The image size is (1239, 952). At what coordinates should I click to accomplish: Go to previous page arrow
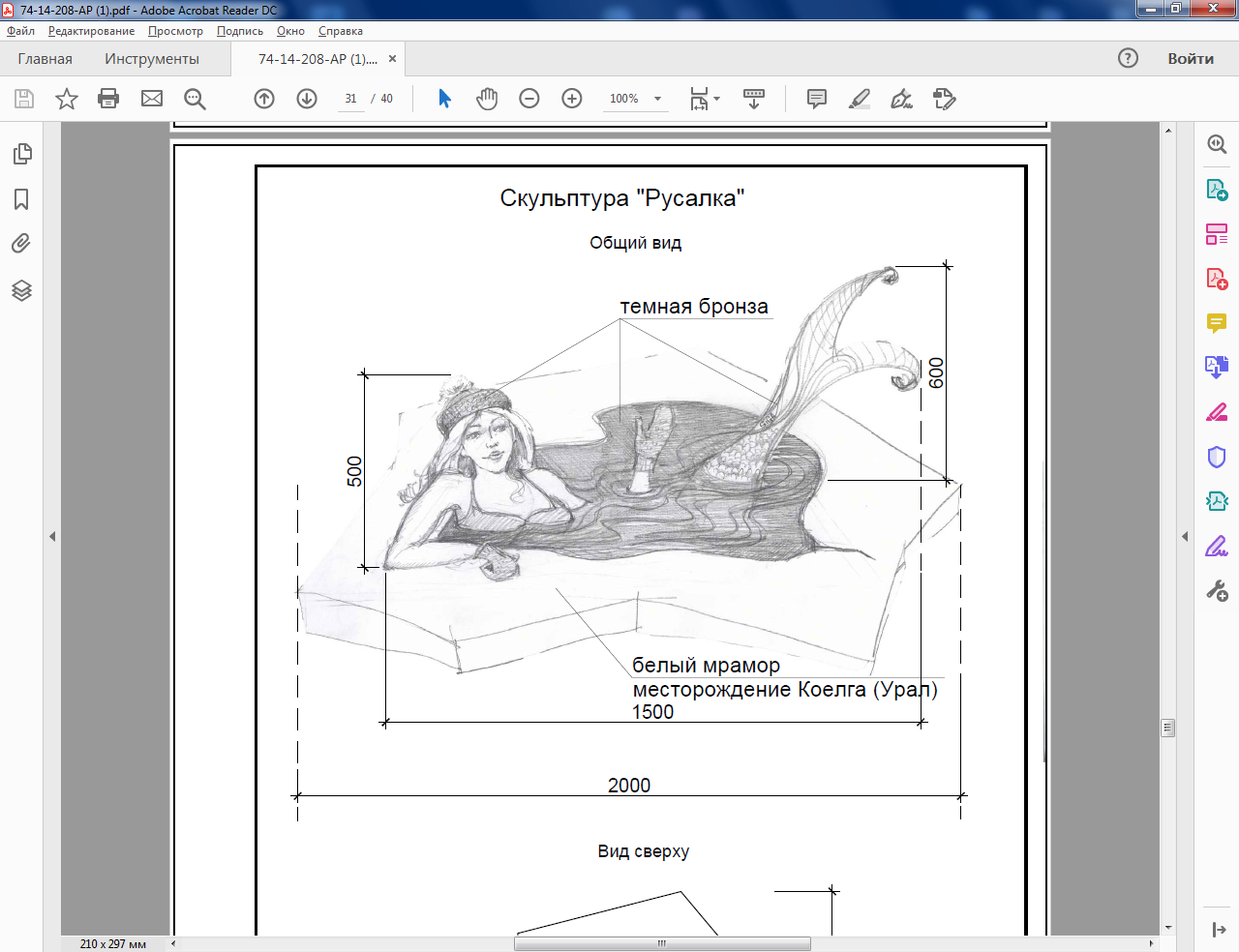pos(264,99)
